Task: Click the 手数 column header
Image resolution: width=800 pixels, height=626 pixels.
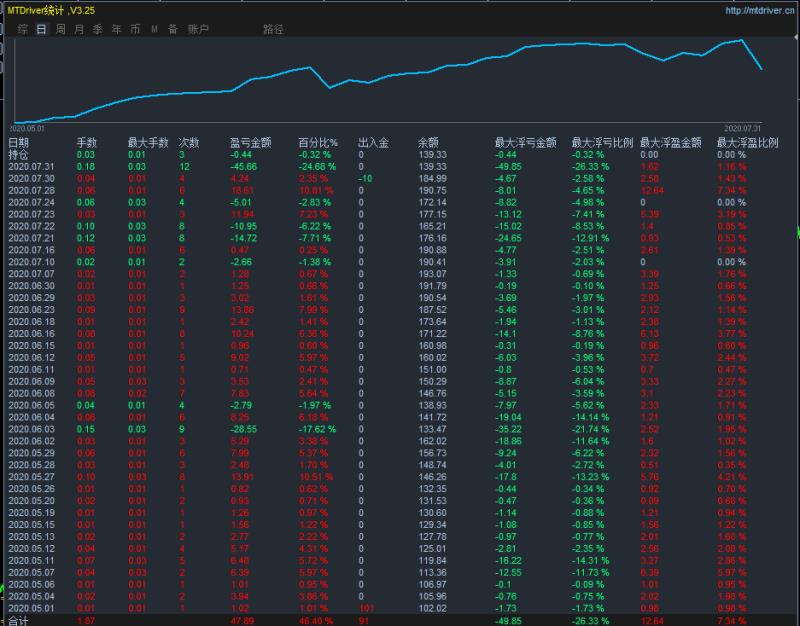Action: point(87,142)
